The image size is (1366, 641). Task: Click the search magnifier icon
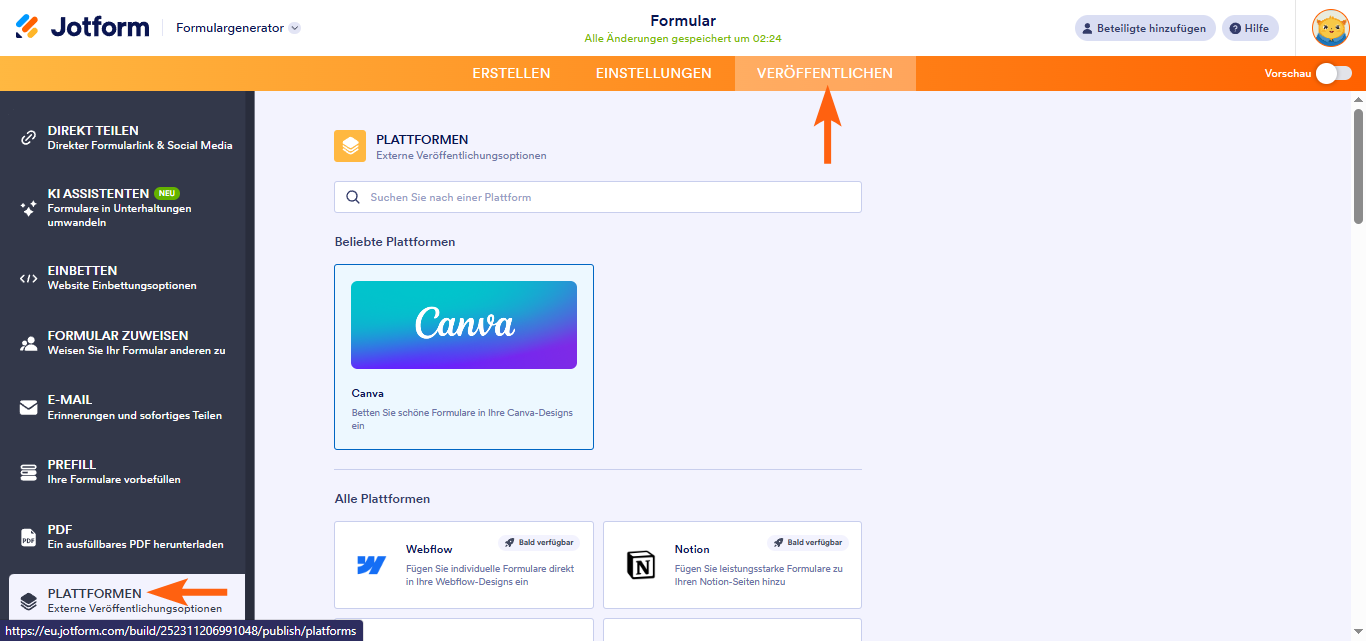point(352,197)
